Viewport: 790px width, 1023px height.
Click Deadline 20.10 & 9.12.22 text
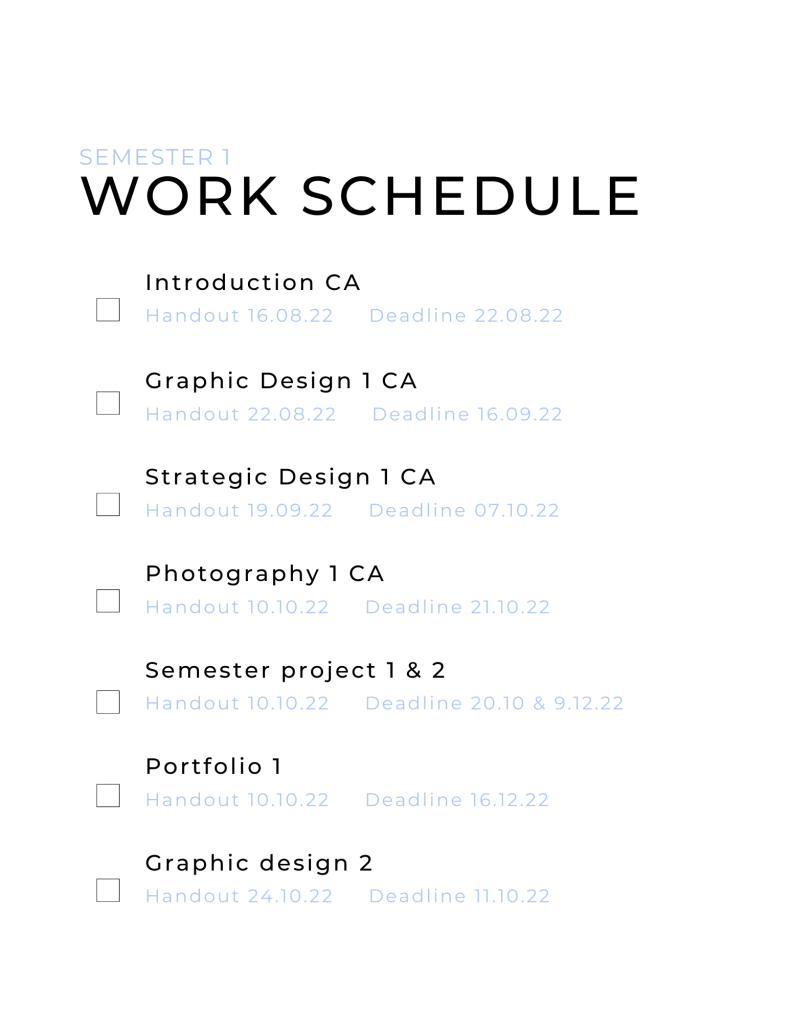click(x=494, y=703)
